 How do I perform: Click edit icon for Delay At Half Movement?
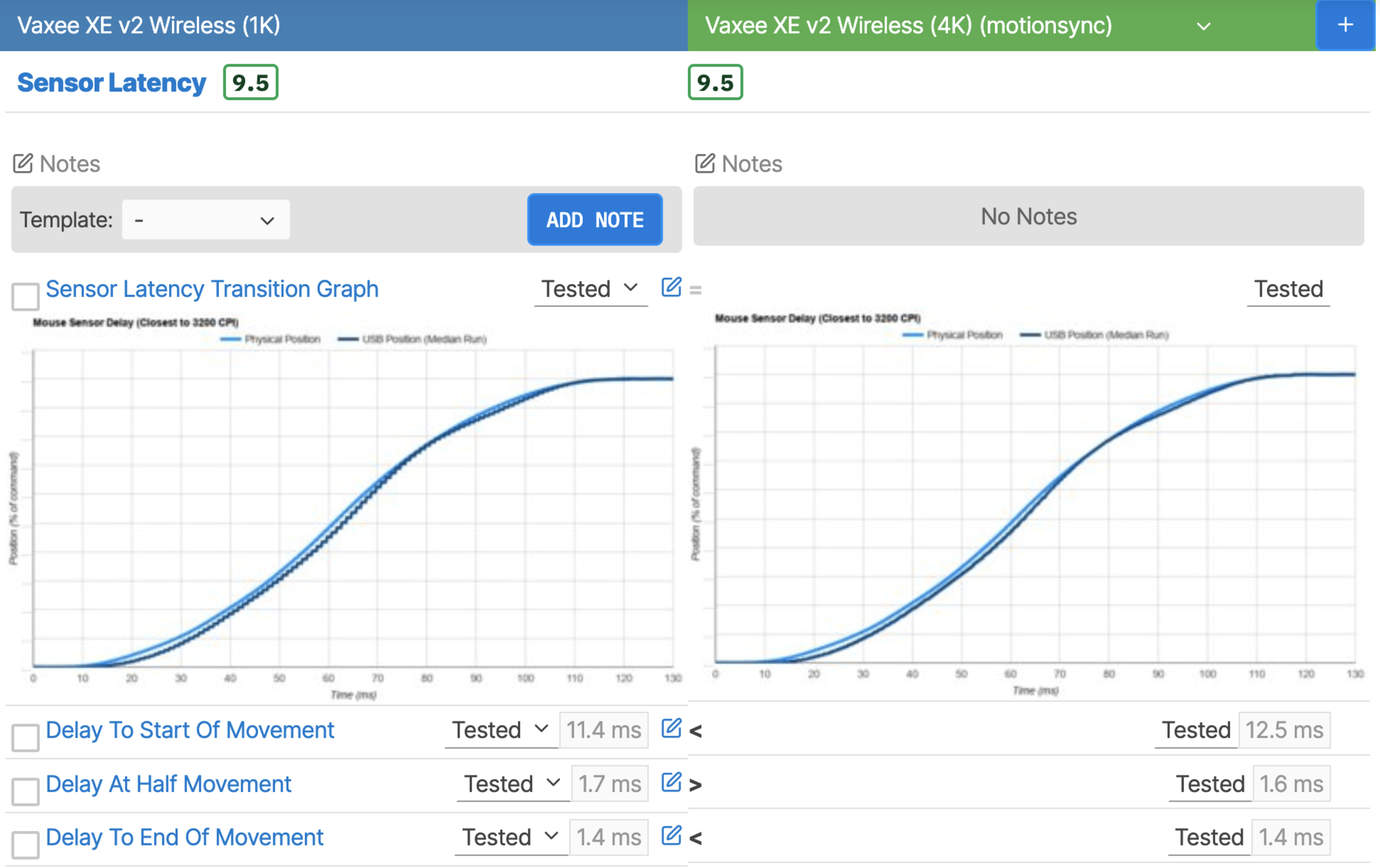671,782
